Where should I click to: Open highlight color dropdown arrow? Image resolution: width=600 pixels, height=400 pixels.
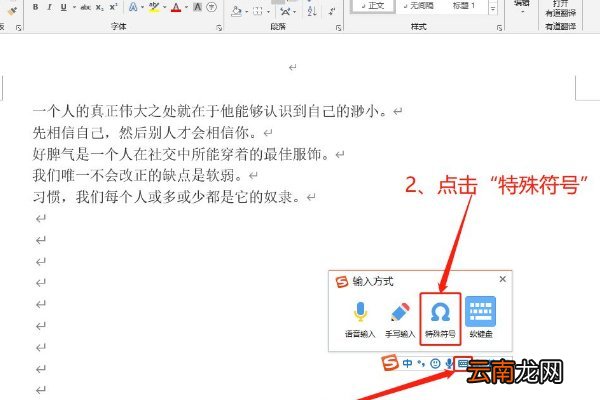click(165, 7)
